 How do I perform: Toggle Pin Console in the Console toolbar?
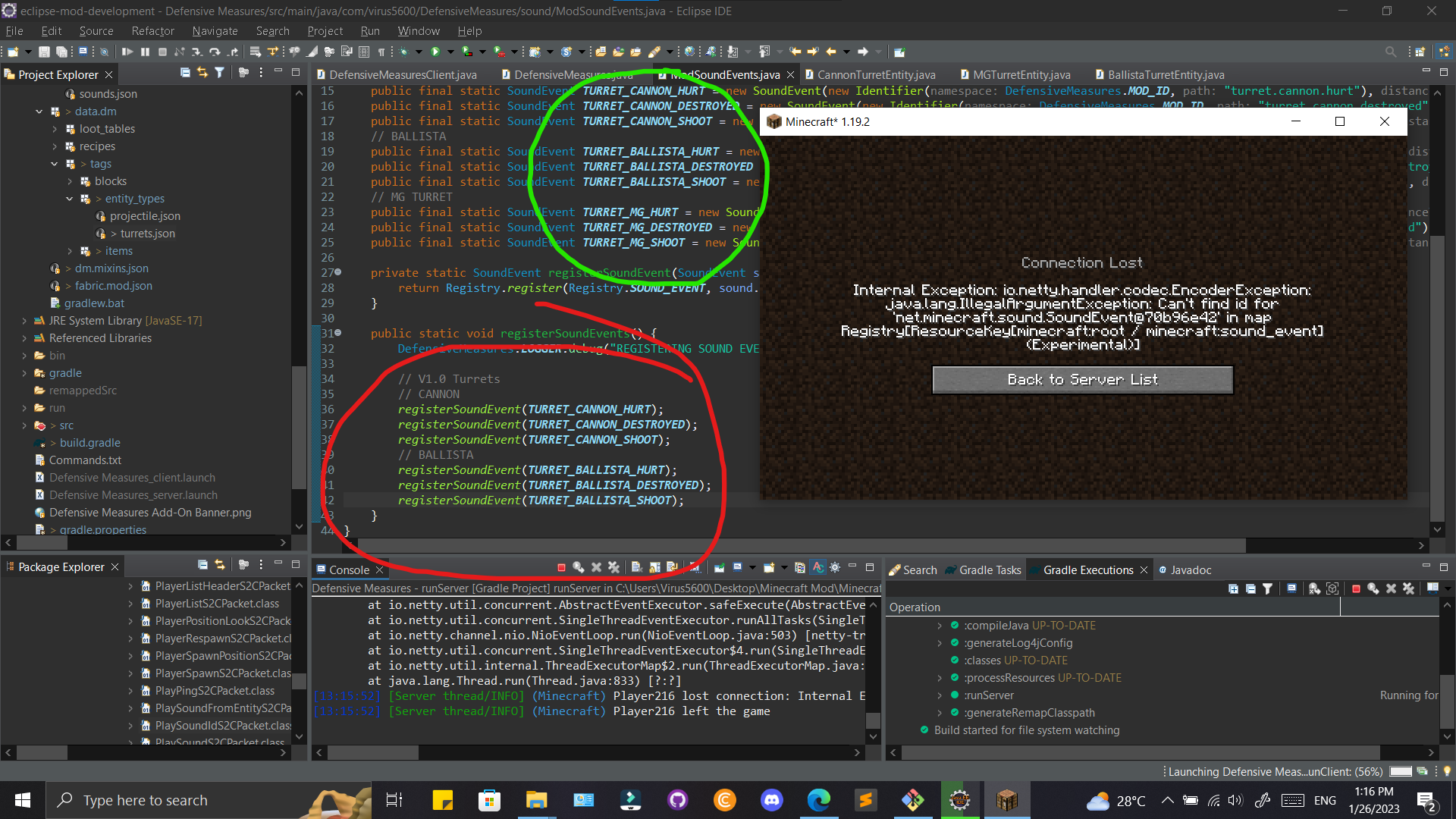tap(719, 567)
